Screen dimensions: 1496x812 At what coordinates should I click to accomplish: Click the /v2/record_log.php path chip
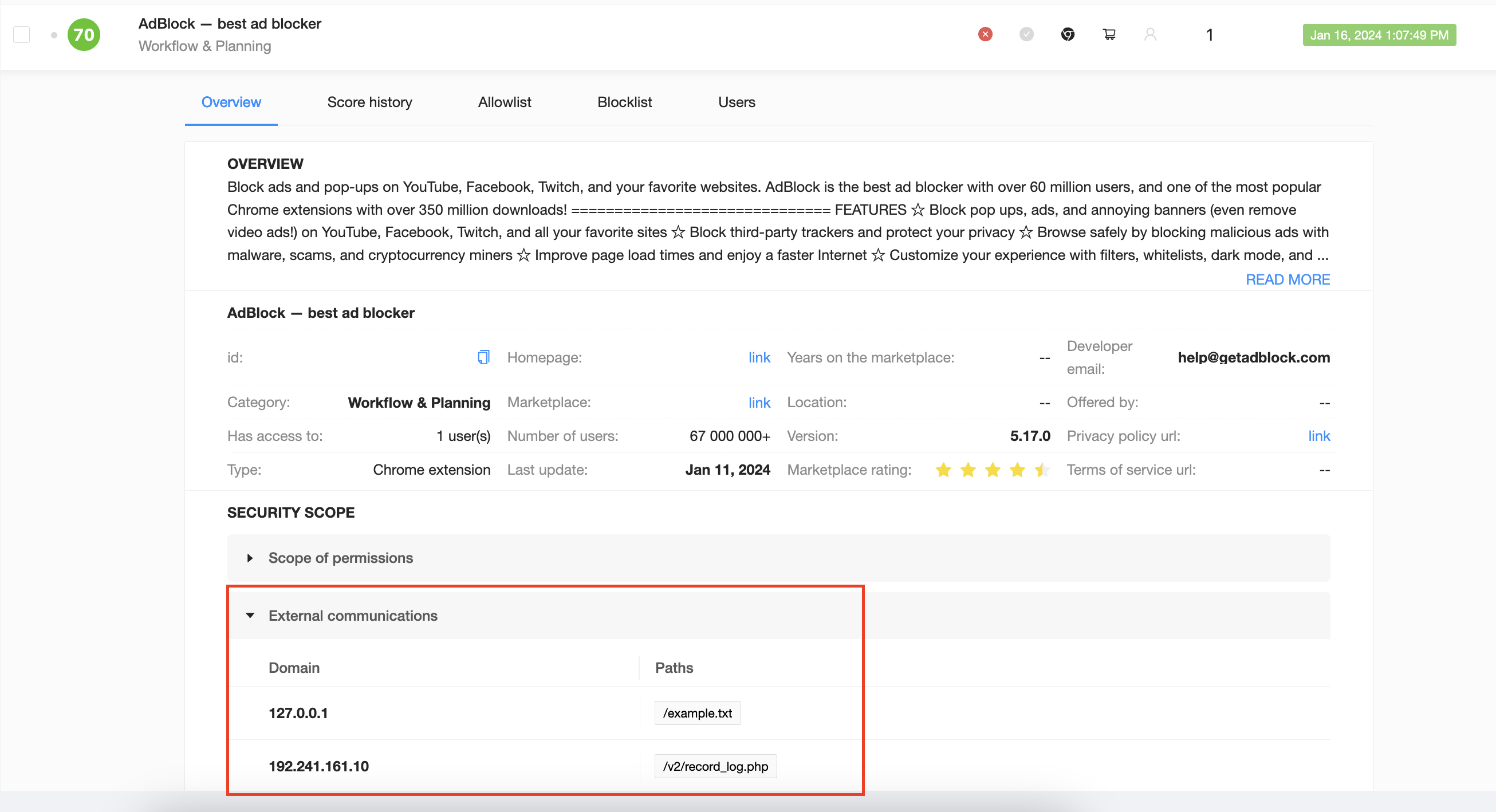point(715,766)
